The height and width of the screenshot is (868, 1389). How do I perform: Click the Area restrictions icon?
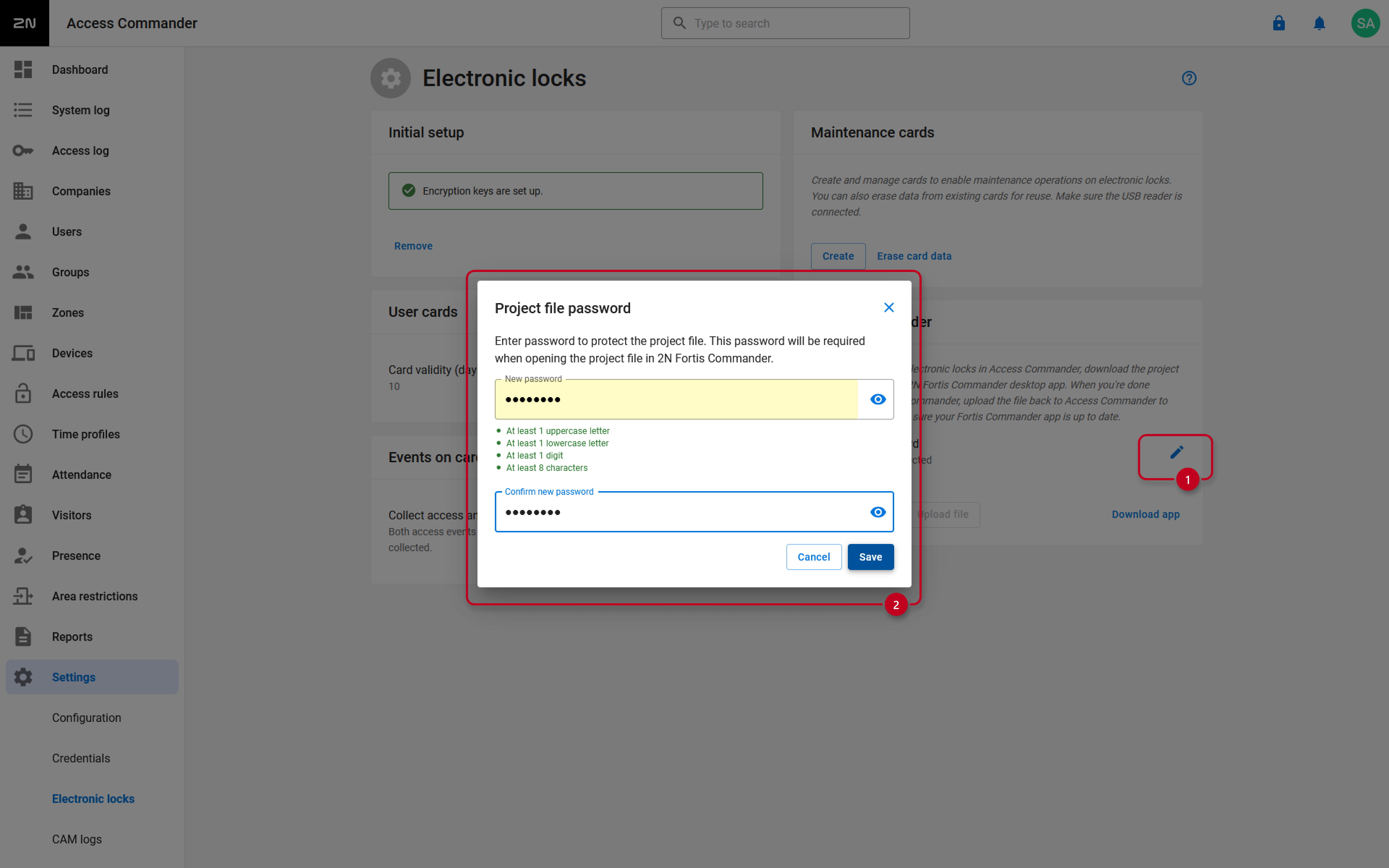click(x=23, y=596)
